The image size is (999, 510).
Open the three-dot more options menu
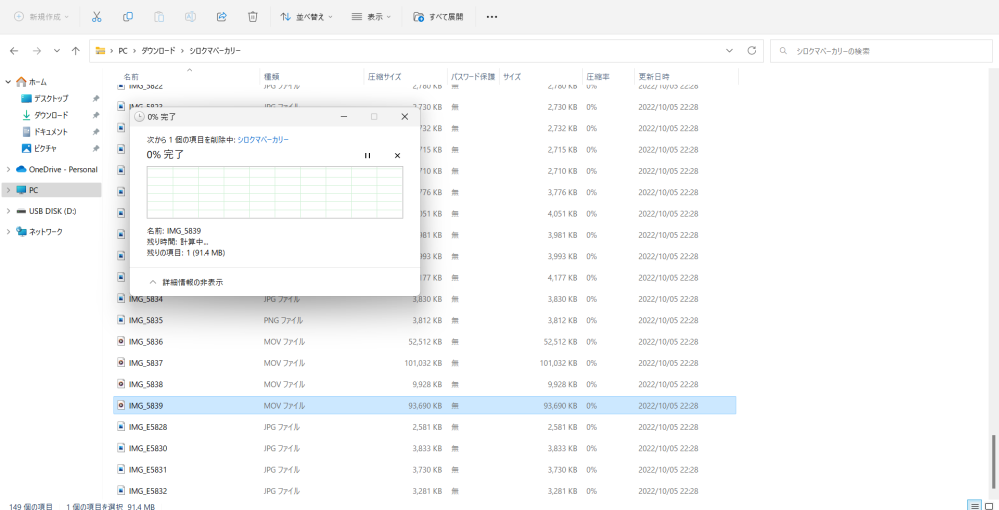pos(492,17)
